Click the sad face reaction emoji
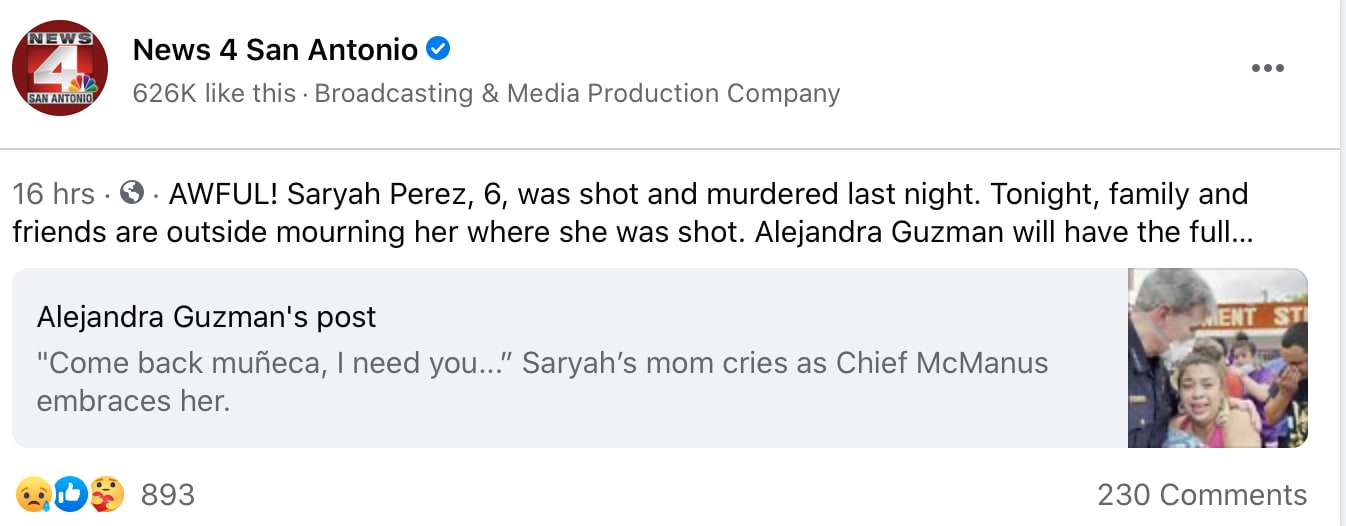Viewport: 1346px width, 526px height. (32, 494)
